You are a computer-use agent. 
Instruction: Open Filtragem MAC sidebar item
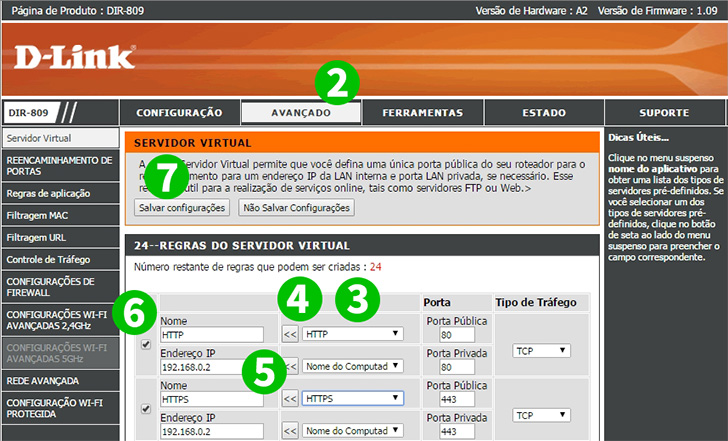60,215
